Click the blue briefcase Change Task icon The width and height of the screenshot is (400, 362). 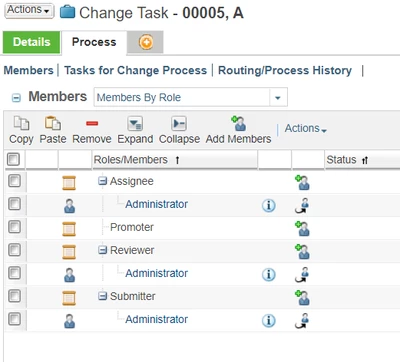click(x=67, y=12)
